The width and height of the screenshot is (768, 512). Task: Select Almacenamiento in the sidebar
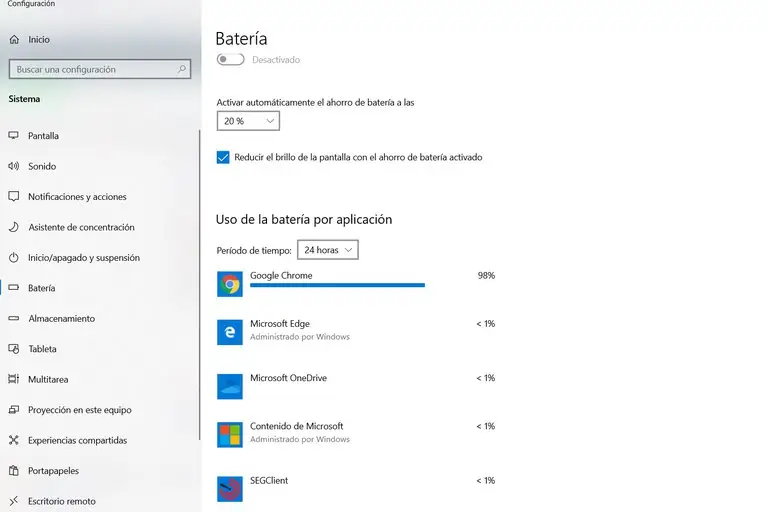coord(62,318)
